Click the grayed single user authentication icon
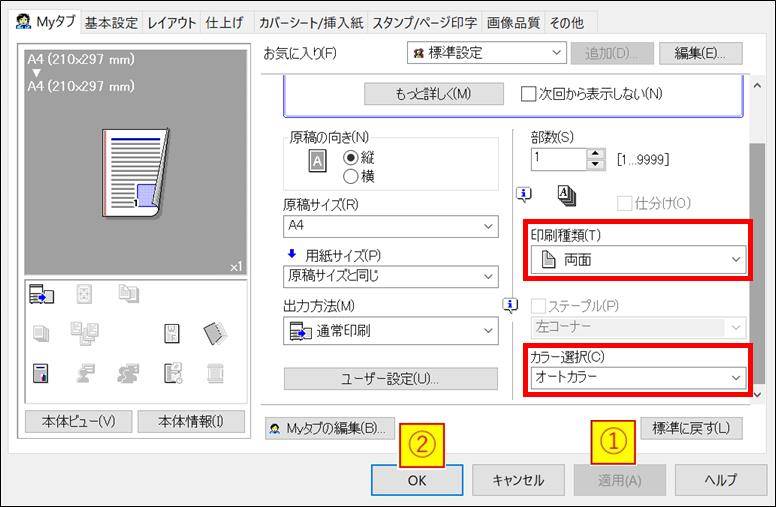776x507 pixels. [x=85, y=373]
